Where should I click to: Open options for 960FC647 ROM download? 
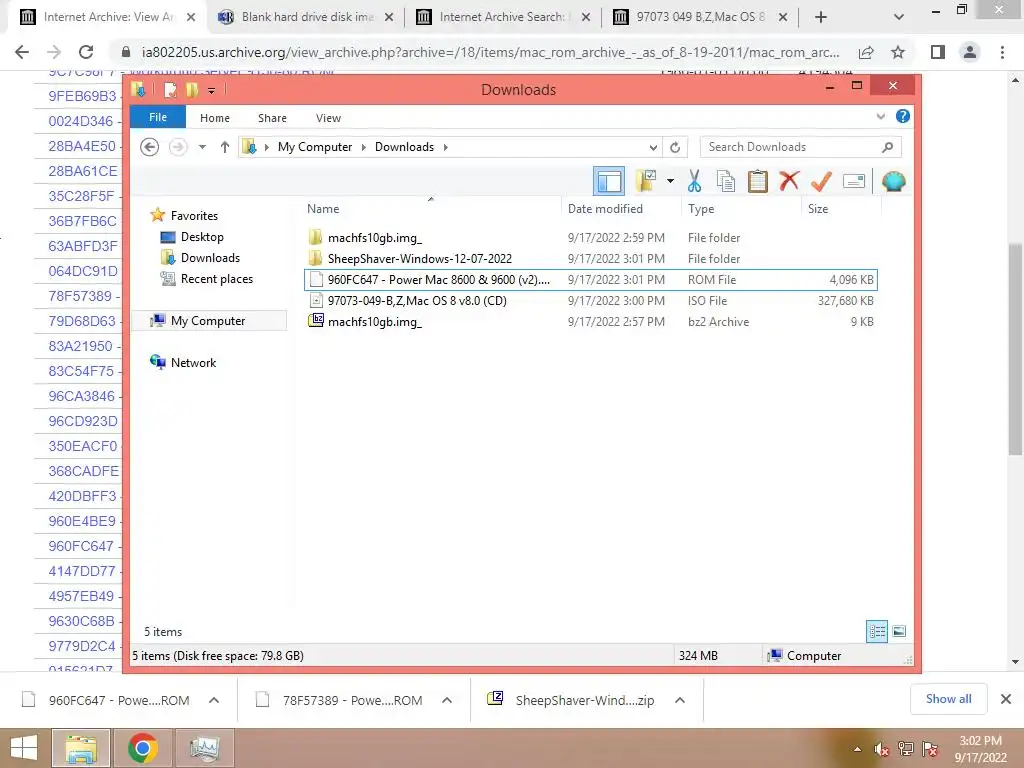pyautogui.click(x=214, y=700)
